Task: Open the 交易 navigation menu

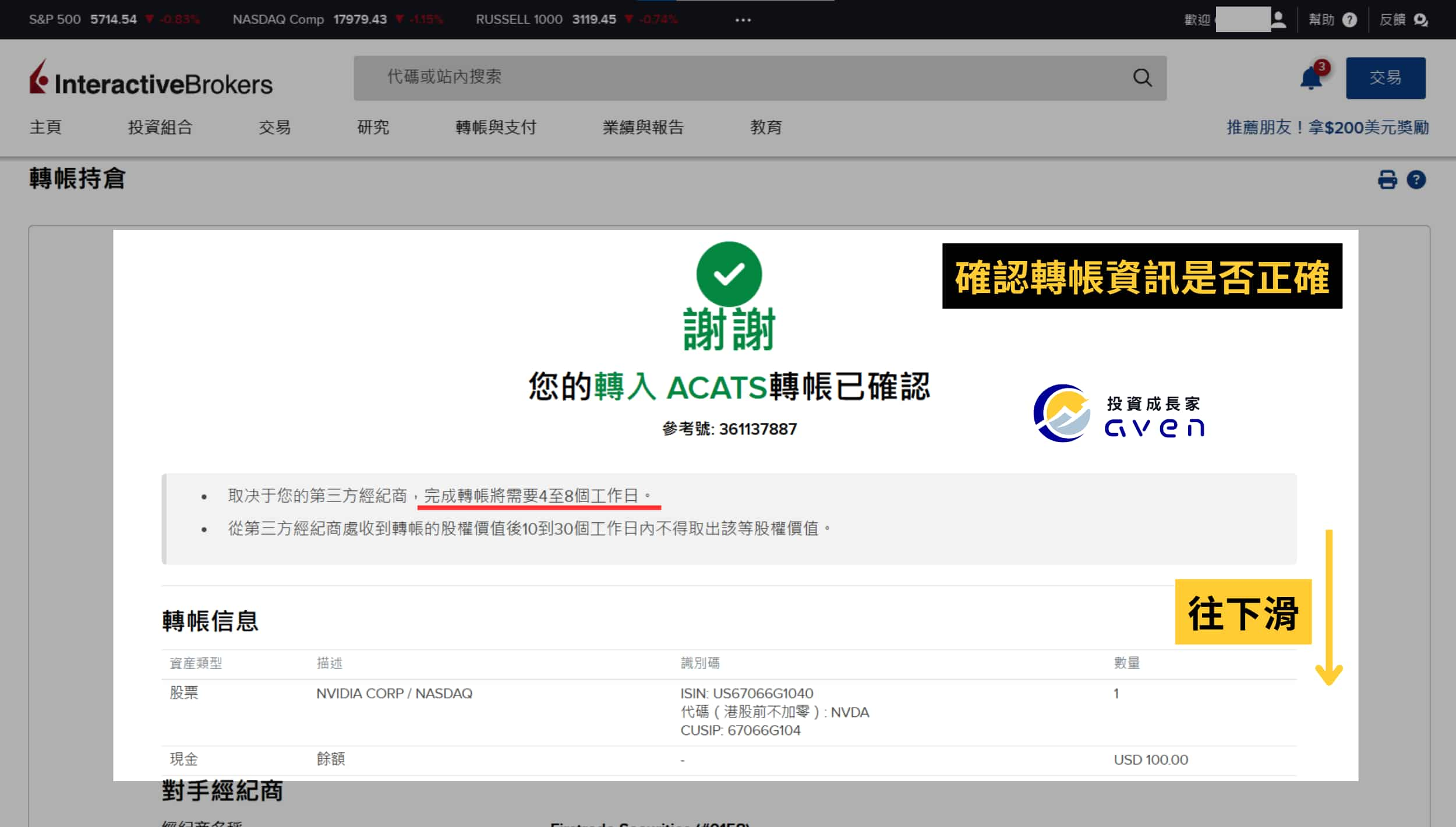Action: coord(274,127)
